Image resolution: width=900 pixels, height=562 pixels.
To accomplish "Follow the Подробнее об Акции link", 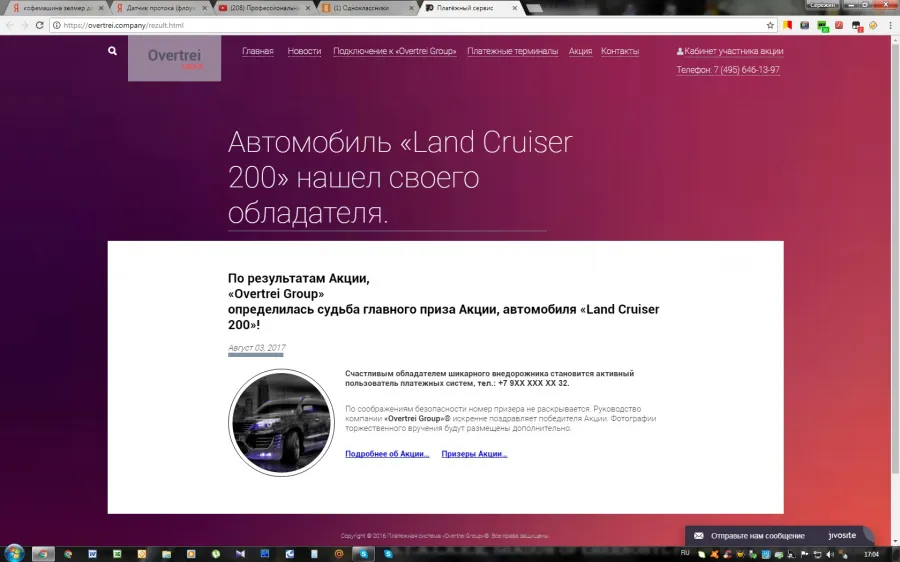I will tap(387, 454).
